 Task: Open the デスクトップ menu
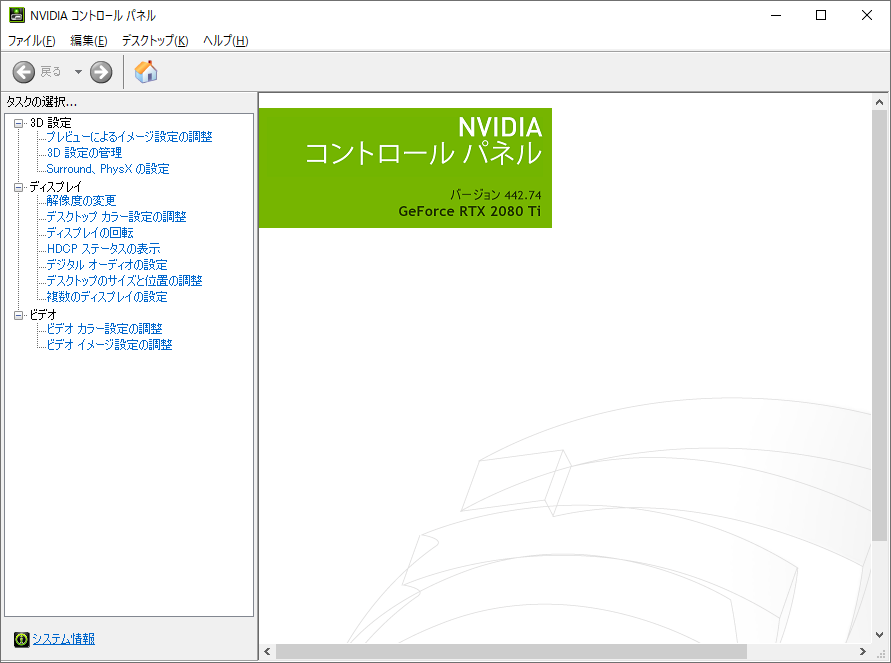154,41
